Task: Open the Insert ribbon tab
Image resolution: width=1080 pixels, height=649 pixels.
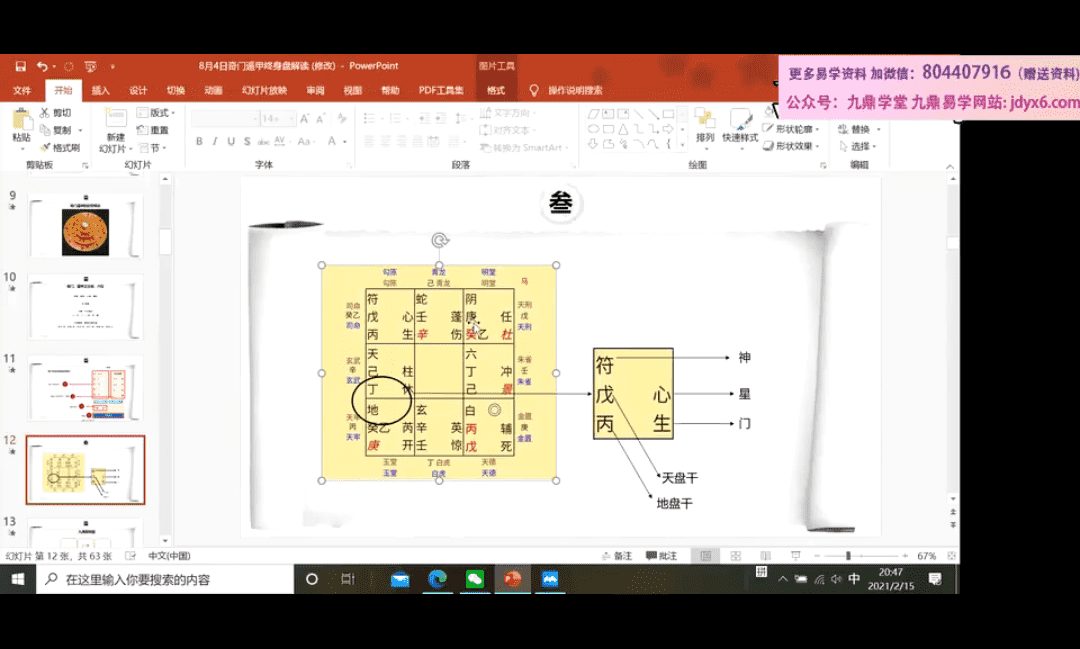Action: (x=100, y=90)
